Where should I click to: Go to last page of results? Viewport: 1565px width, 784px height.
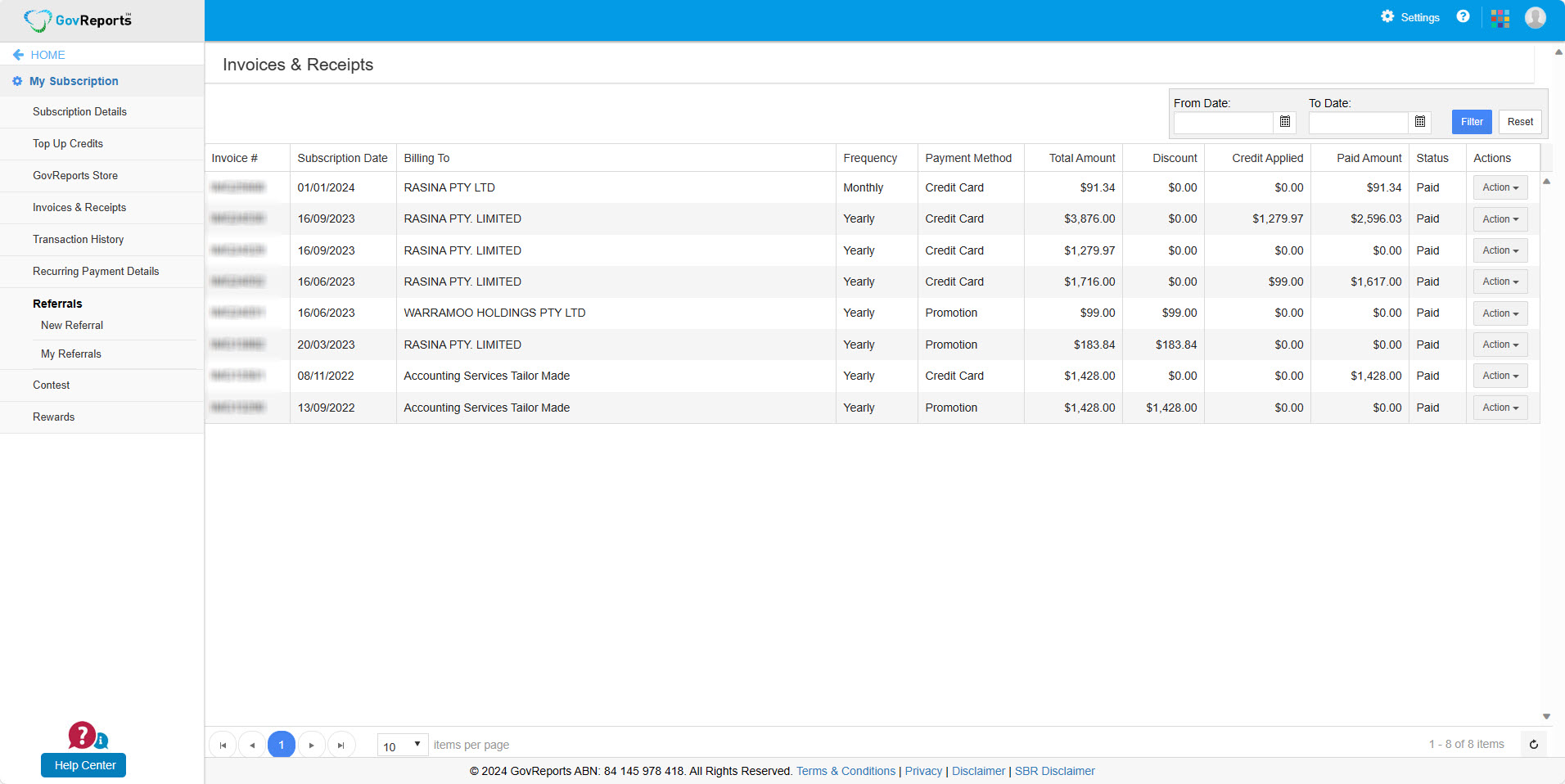point(341,745)
